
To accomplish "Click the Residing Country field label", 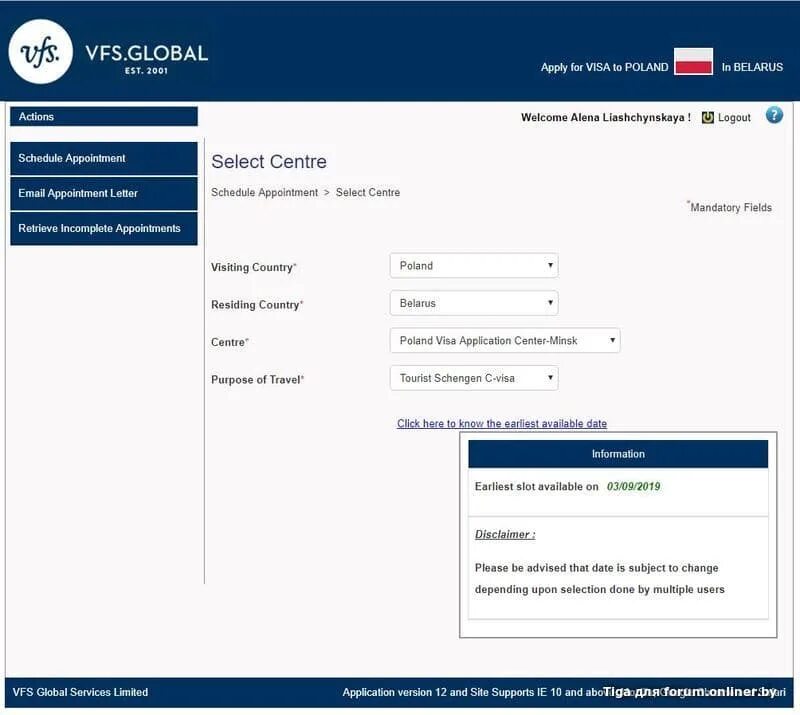I will tap(257, 305).
